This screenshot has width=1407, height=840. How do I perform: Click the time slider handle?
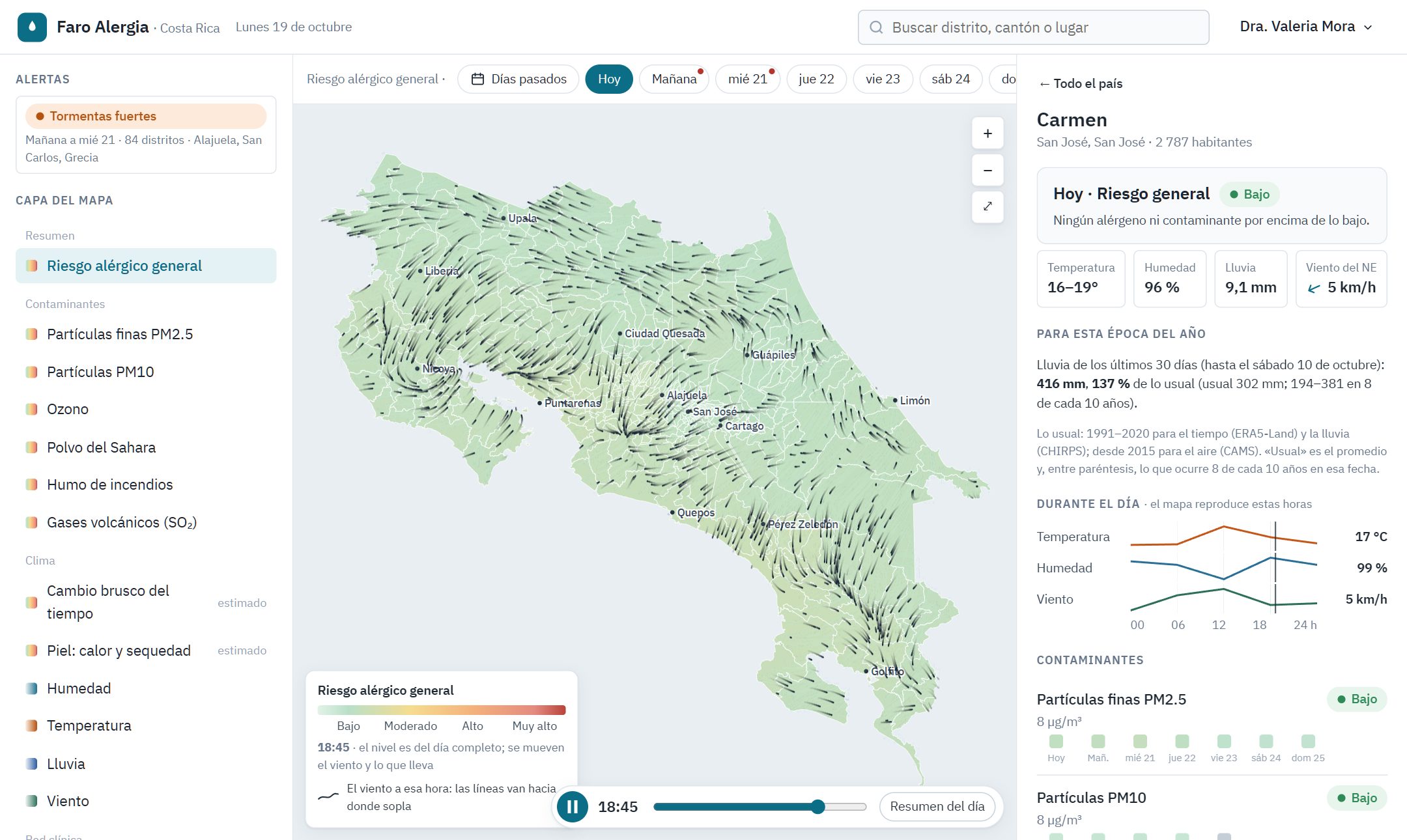[x=818, y=807]
